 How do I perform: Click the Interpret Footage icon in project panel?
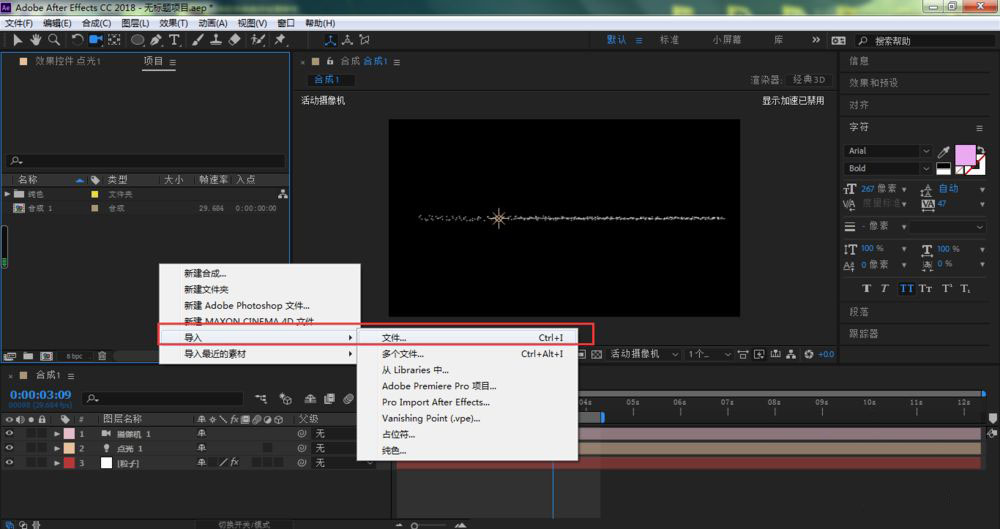pos(10,356)
